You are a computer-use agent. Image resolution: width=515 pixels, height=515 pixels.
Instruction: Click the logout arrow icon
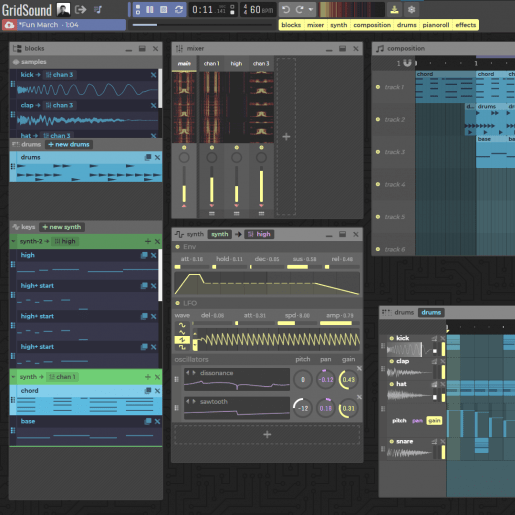coord(80,9)
